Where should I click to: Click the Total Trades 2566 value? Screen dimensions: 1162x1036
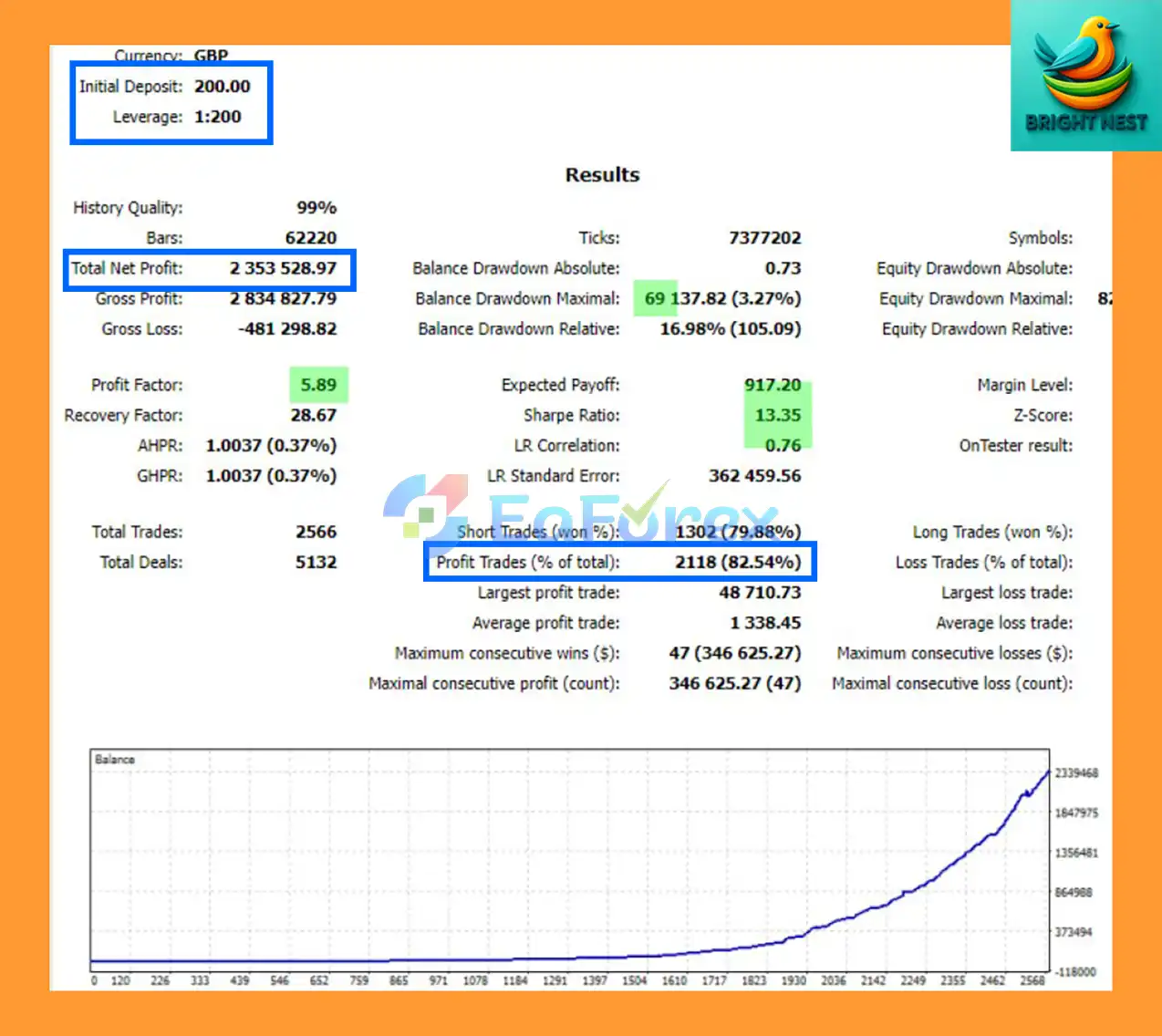pos(316,532)
